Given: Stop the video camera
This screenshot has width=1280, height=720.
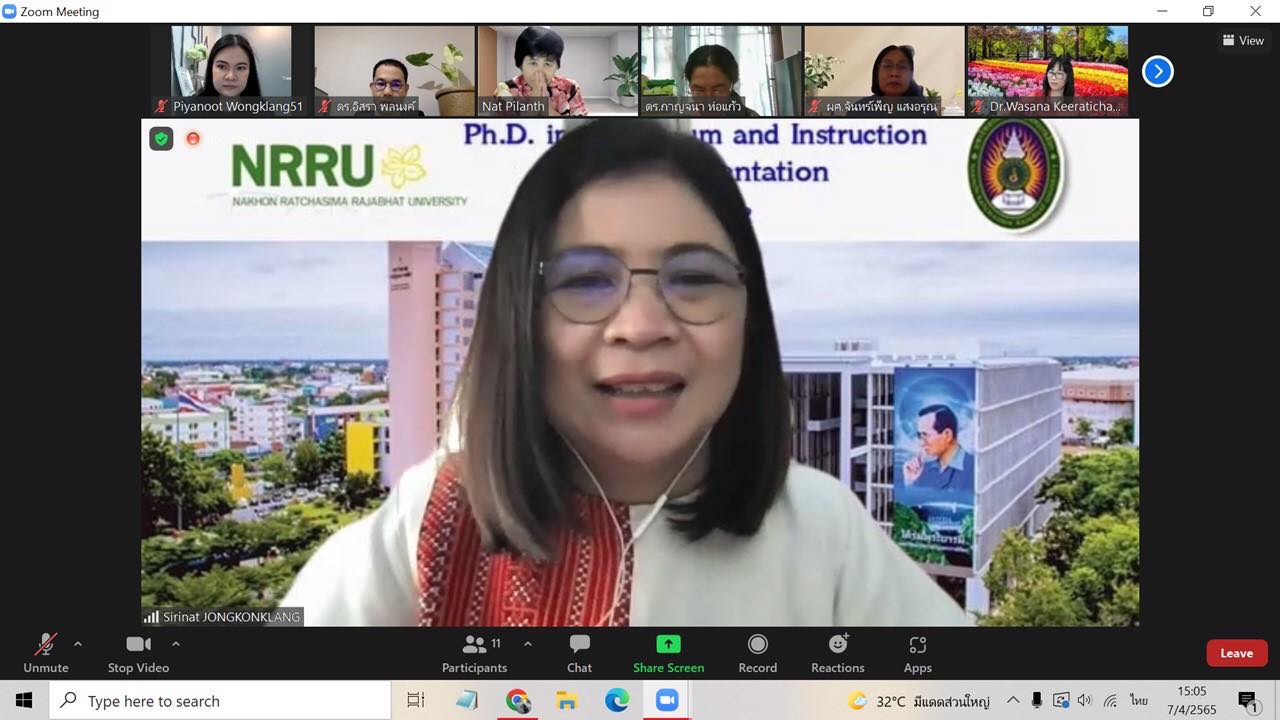Looking at the screenshot, I should (x=138, y=653).
